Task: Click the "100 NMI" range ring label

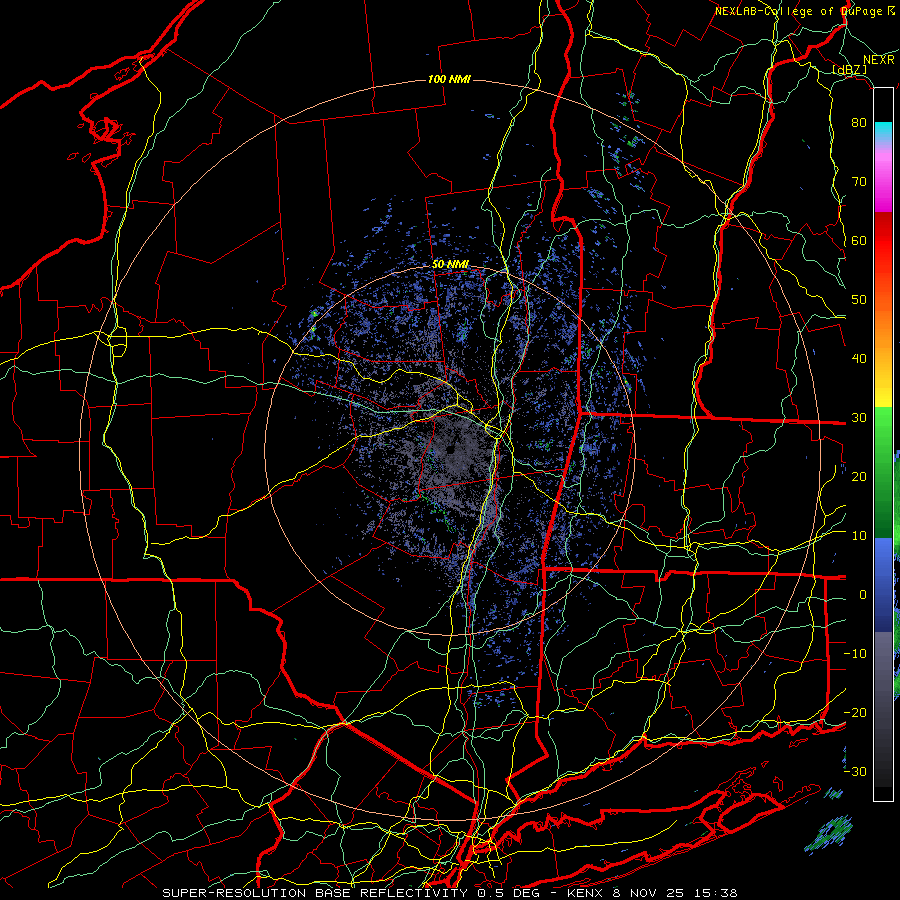Action: [x=449, y=79]
